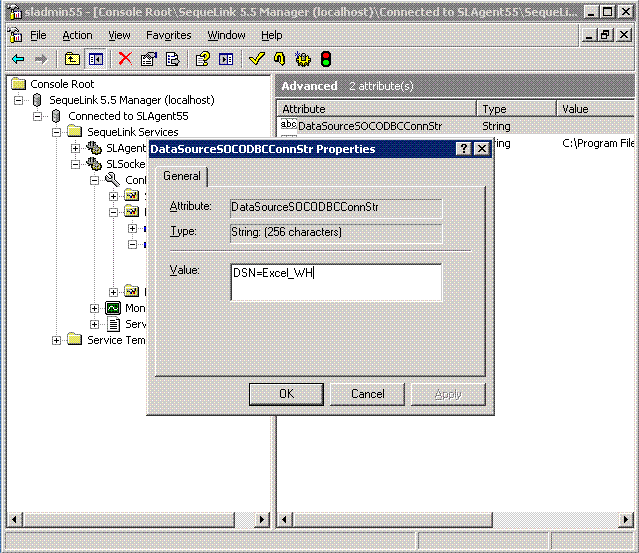Click the dialog's question mark help button
The image size is (639, 553).
(463, 149)
